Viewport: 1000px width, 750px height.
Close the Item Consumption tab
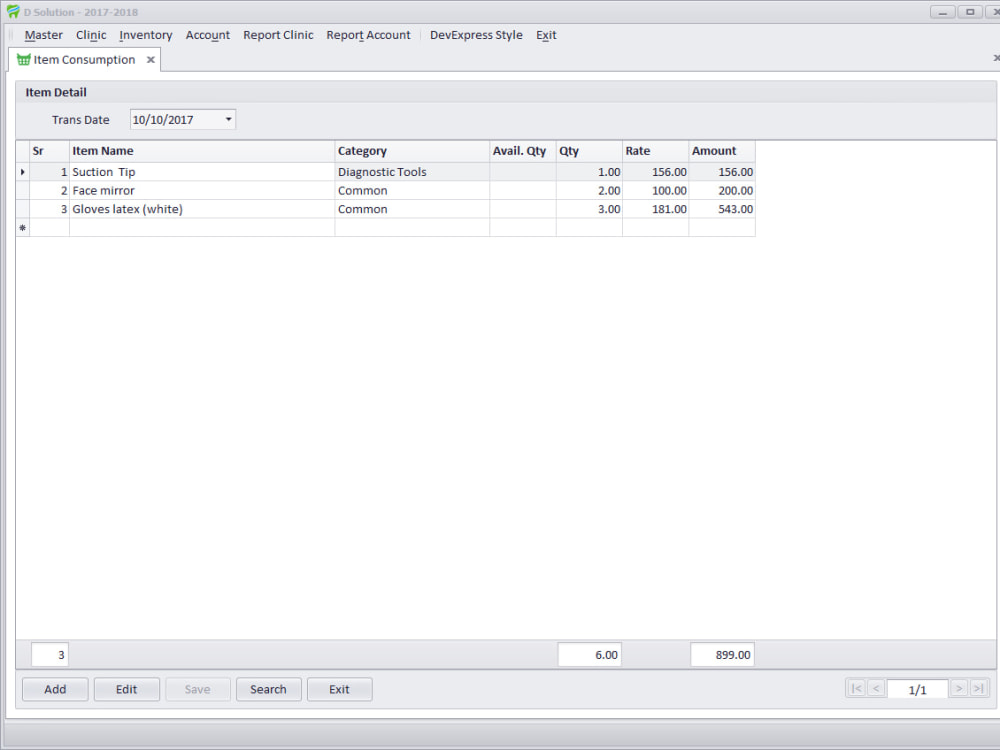coord(151,59)
